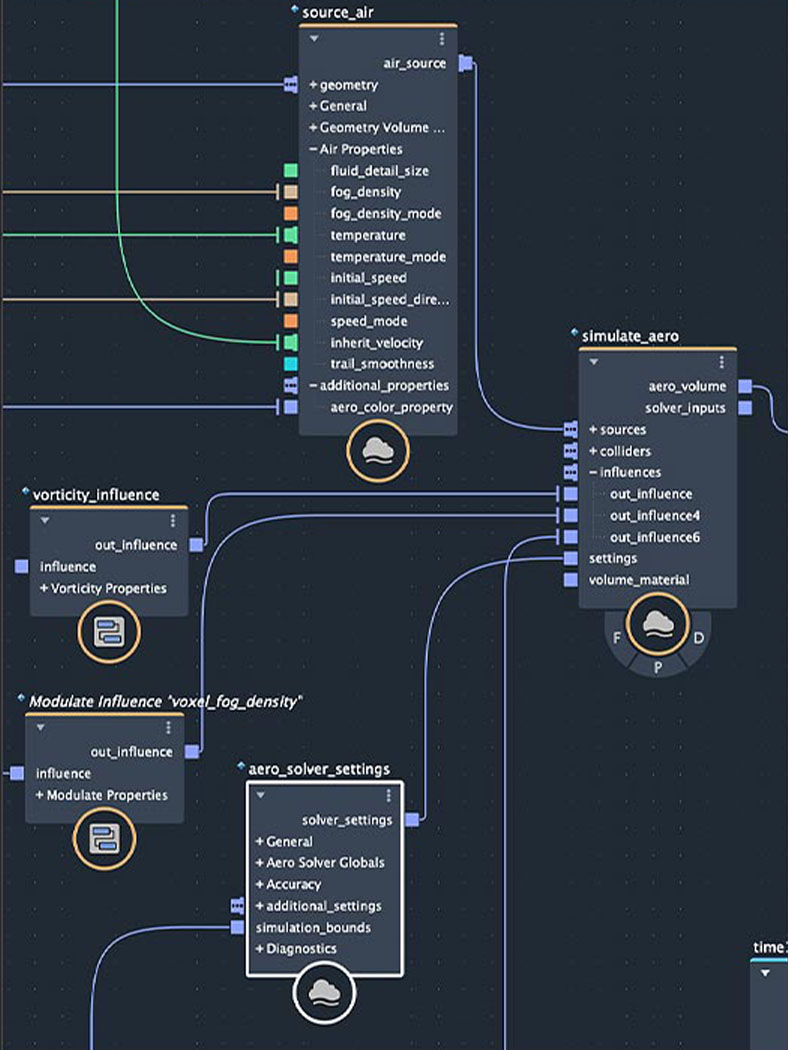Screen dimensions: 788x1050
Task: Click the out_influence6 property row
Action: click(x=657, y=537)
